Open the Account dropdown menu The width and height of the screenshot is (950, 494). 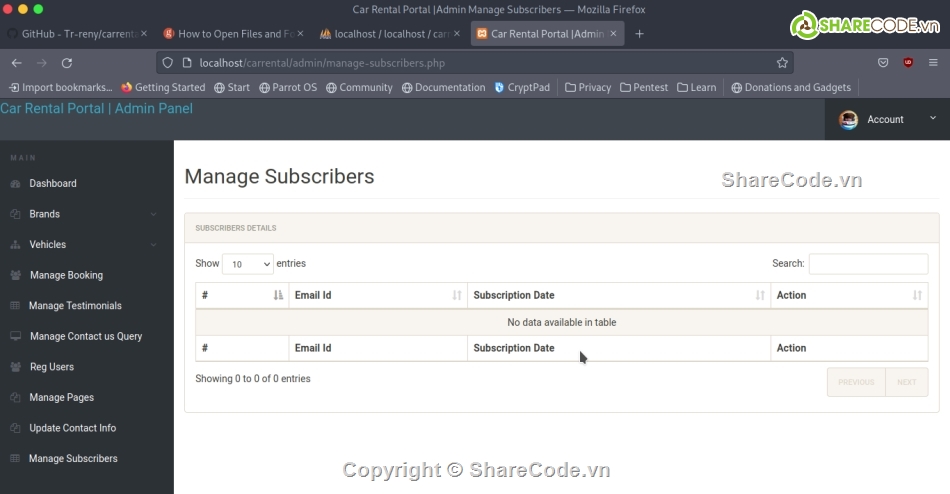885,119
